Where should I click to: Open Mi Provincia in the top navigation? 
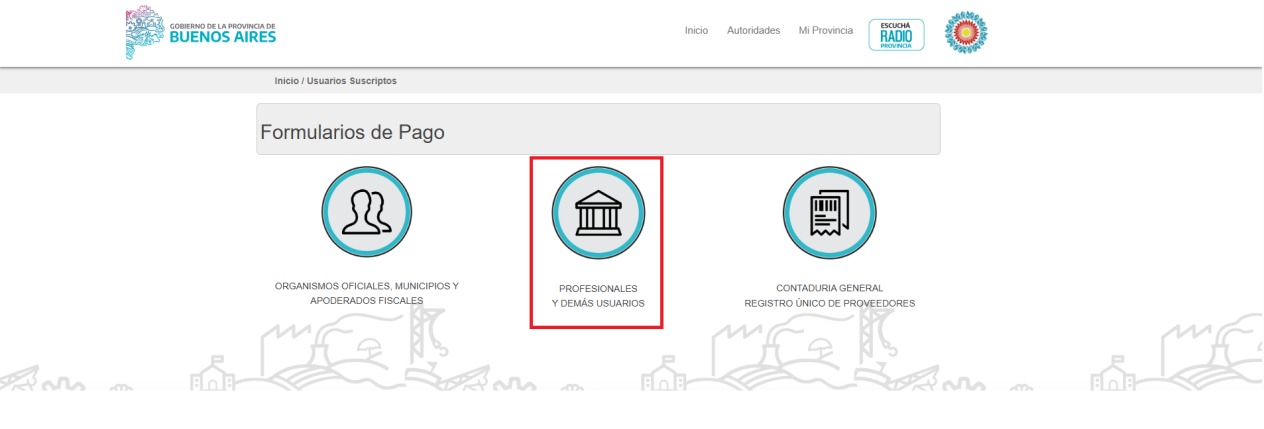tap(825, 31)
